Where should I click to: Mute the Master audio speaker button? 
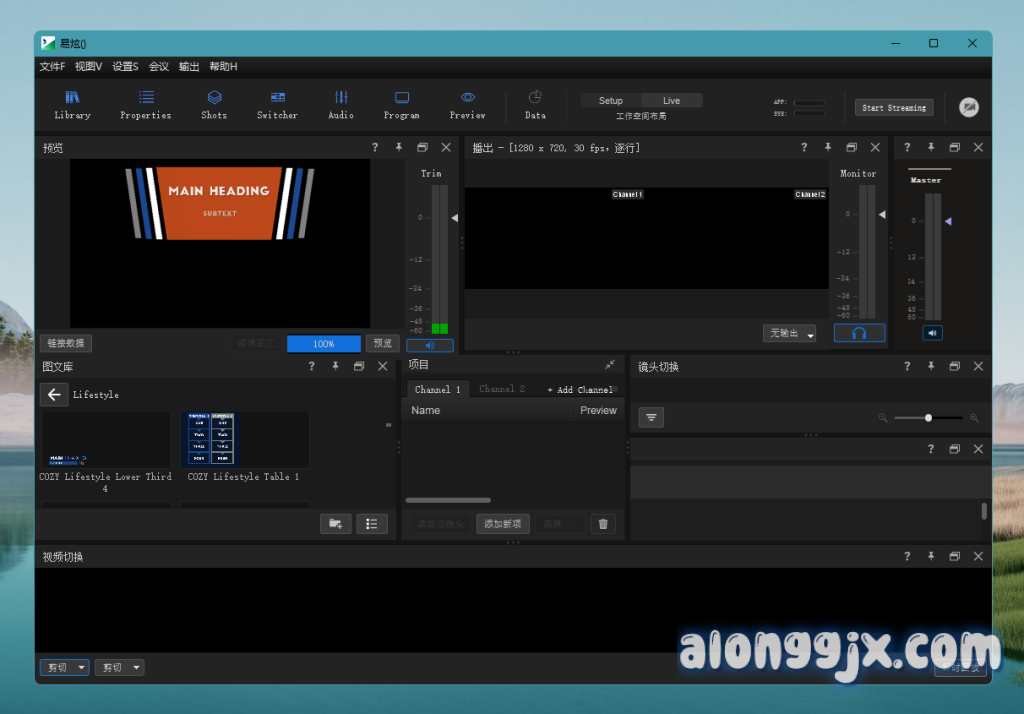(x=932, y=333)
